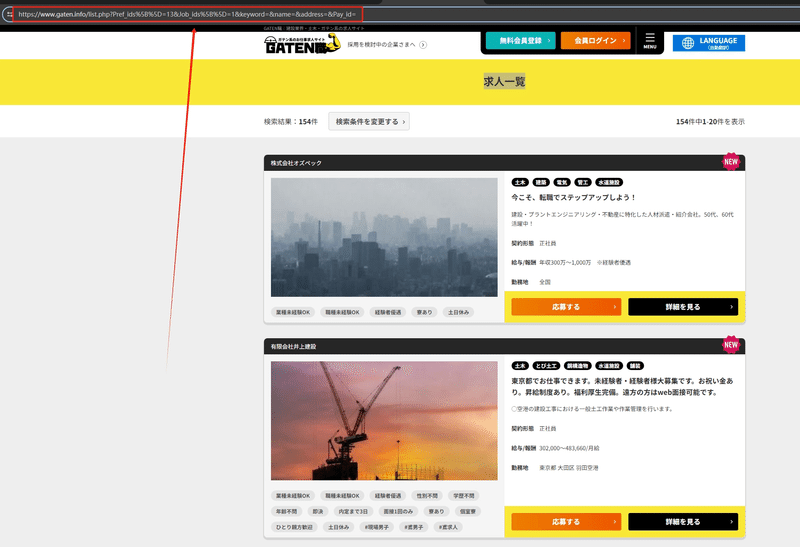Select 舗装 tag in 有限会社井上建設 card
This screenshot has width=800, height=547.
click(x=635, y=366)
